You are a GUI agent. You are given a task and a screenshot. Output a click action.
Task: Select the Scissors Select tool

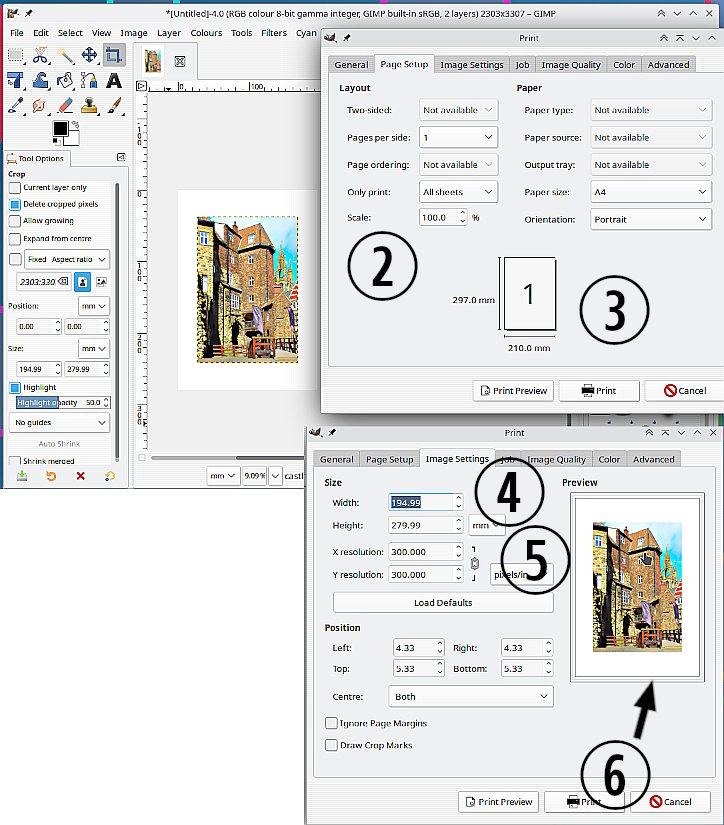pyautogui.click(x=41, y=55)
